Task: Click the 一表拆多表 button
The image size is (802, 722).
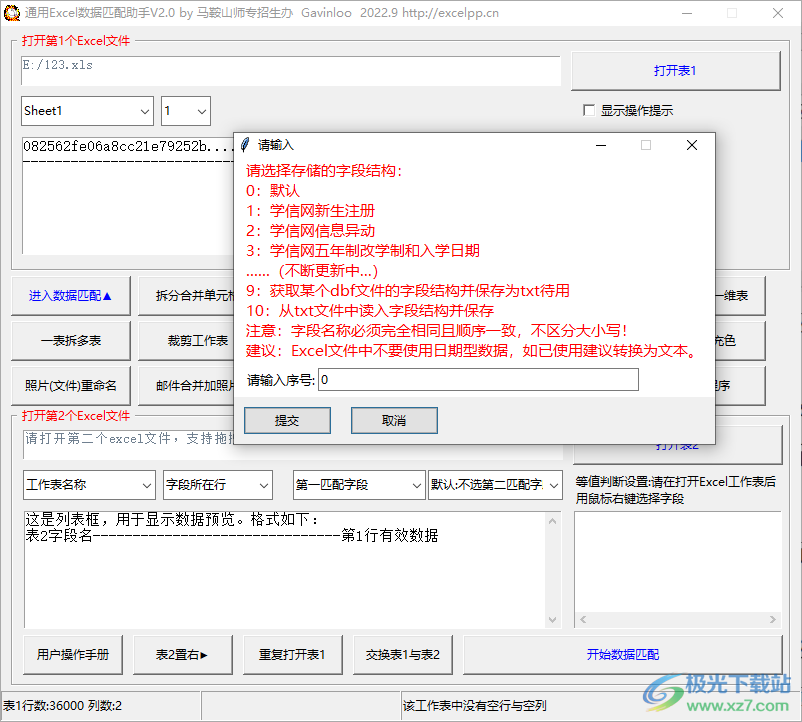Action: click(x=71, y=341)
